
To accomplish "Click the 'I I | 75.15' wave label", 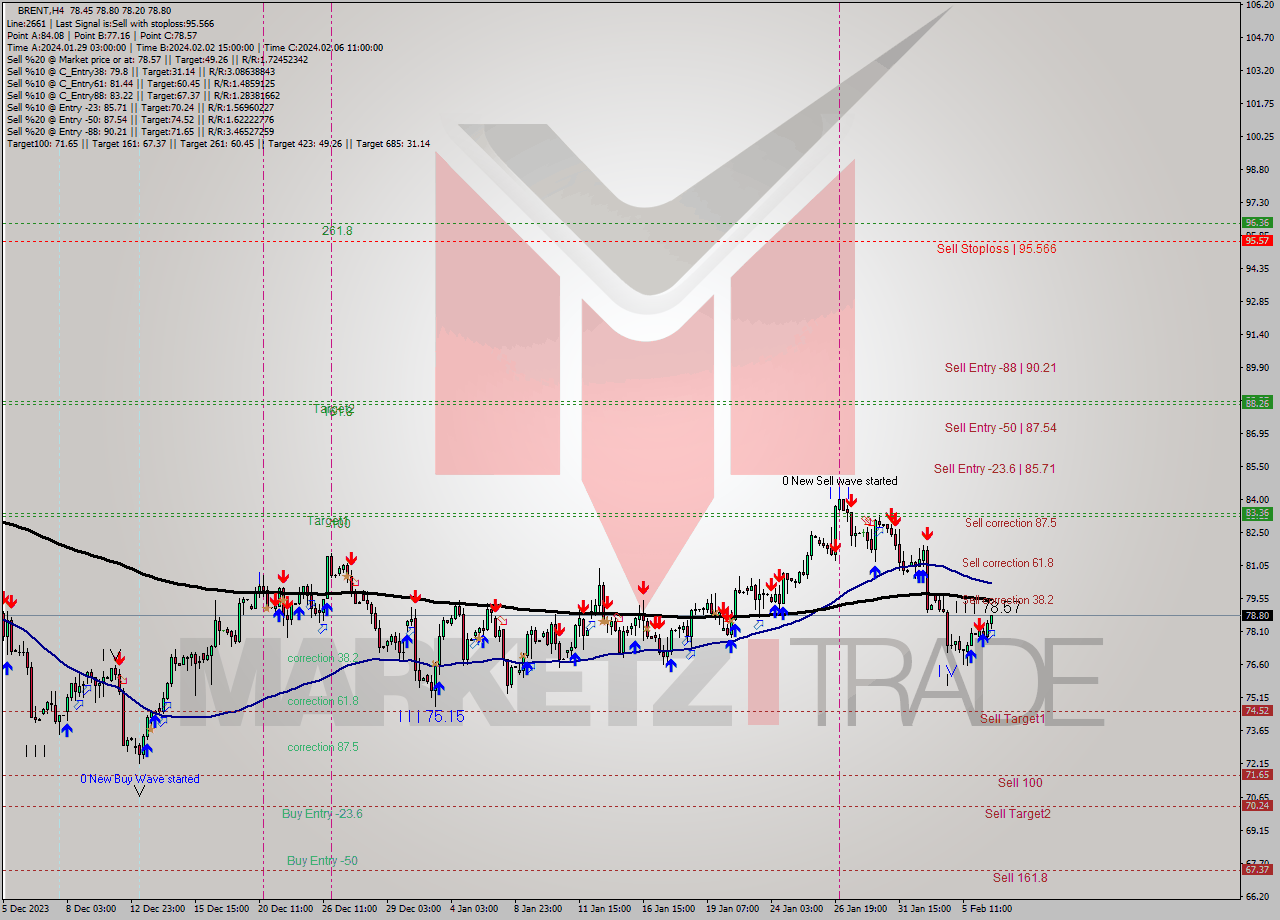I will [431, 716].
